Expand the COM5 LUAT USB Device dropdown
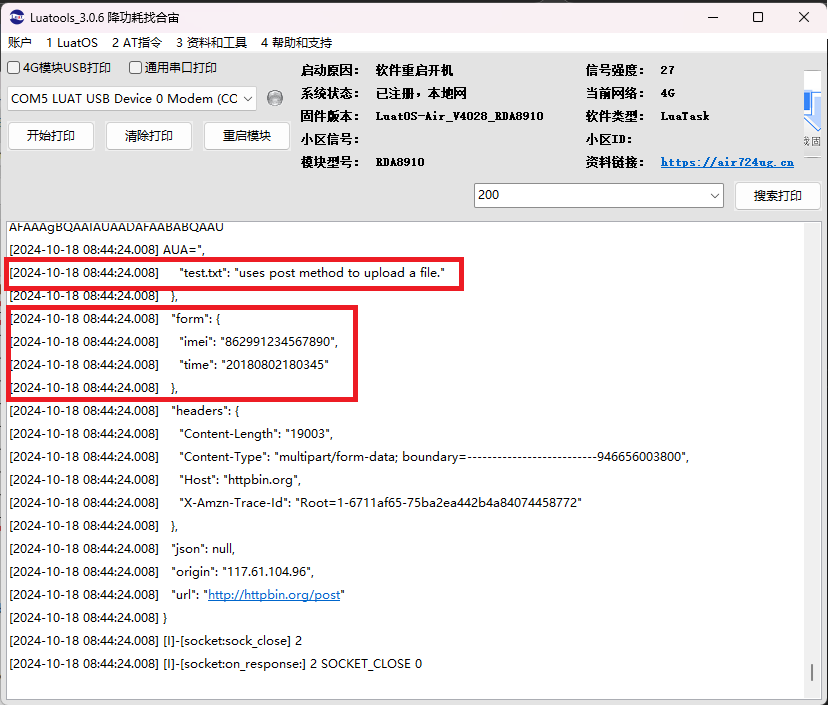The image size is (828, 705). point(247,98)
